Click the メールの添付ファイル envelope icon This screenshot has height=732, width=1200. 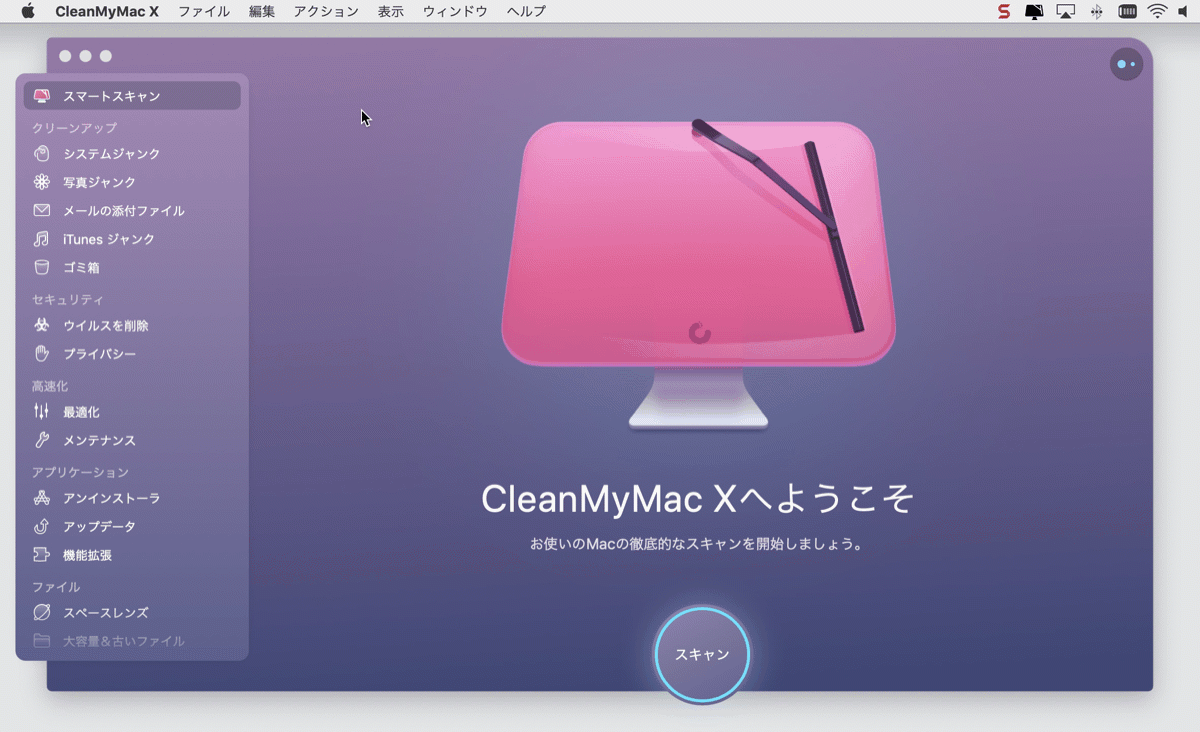click(41, 211)
